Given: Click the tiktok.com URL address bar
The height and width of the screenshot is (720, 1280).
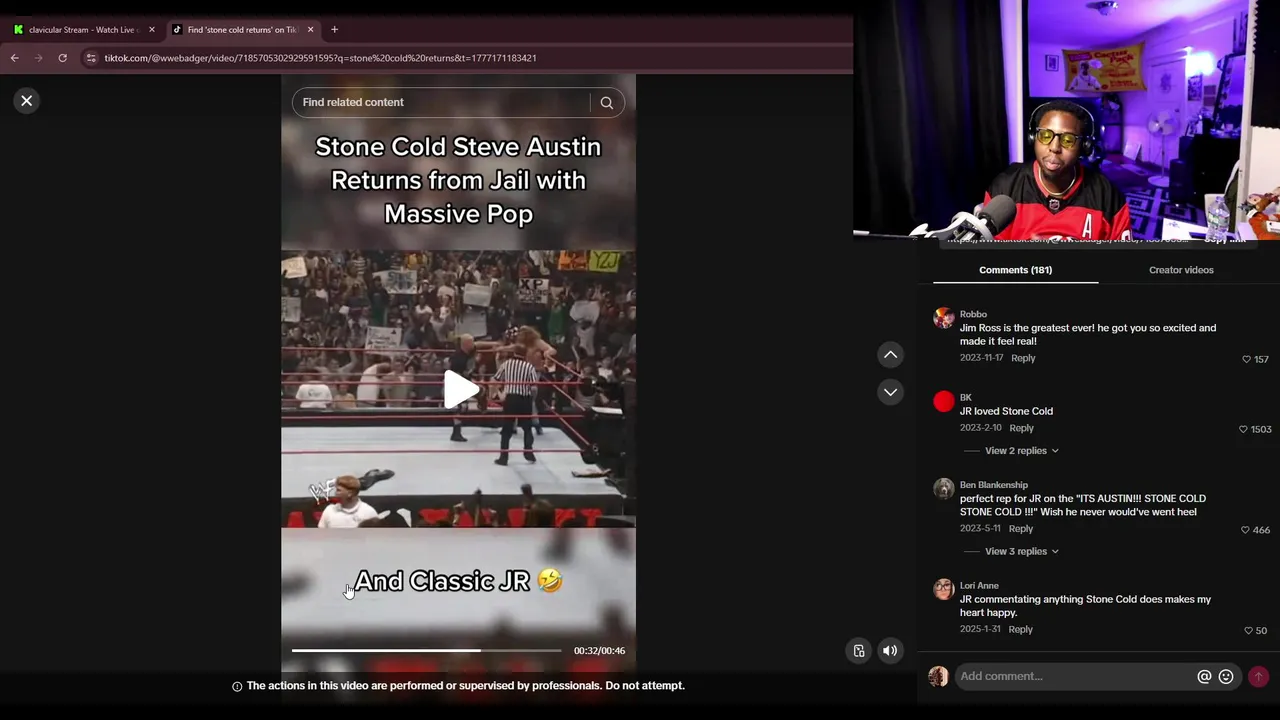Looking at the screenshot, I should click(x=320, y=58).
